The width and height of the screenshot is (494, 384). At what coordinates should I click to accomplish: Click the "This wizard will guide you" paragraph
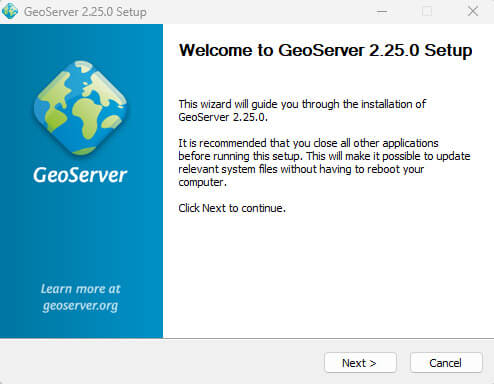pyautogui.click(x=302, y=111)
